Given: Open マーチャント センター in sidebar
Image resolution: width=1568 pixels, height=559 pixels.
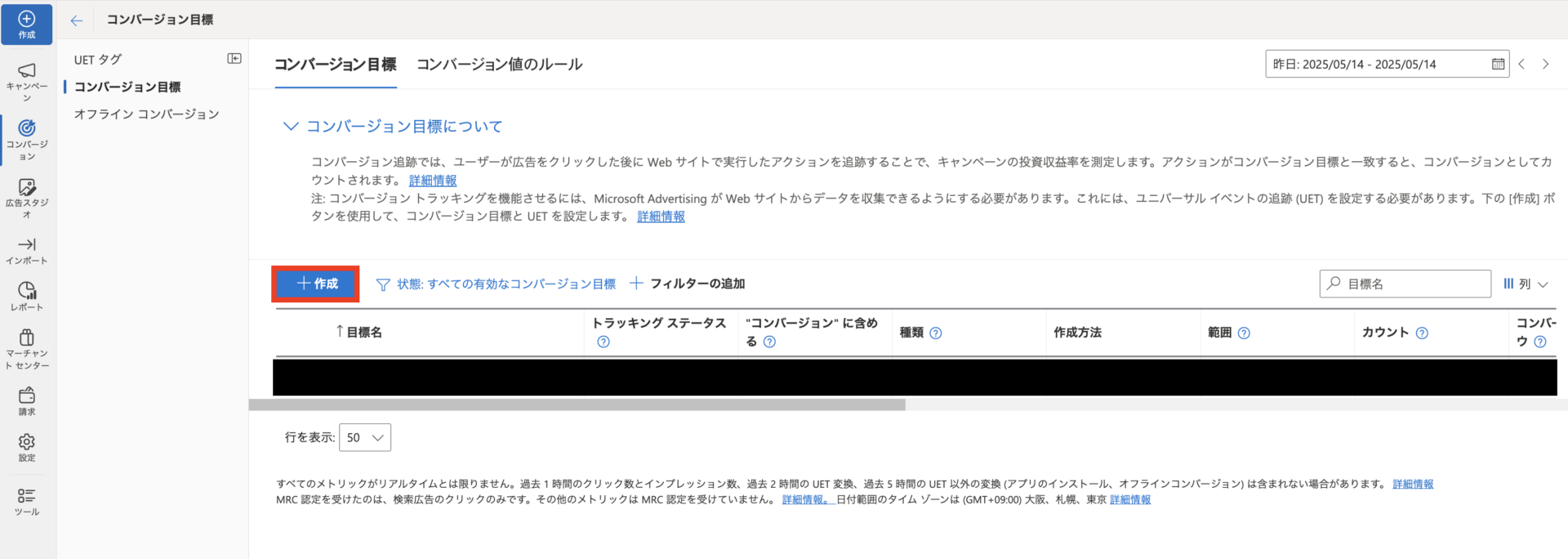Looking at the screenshot, I should [27, 348].
